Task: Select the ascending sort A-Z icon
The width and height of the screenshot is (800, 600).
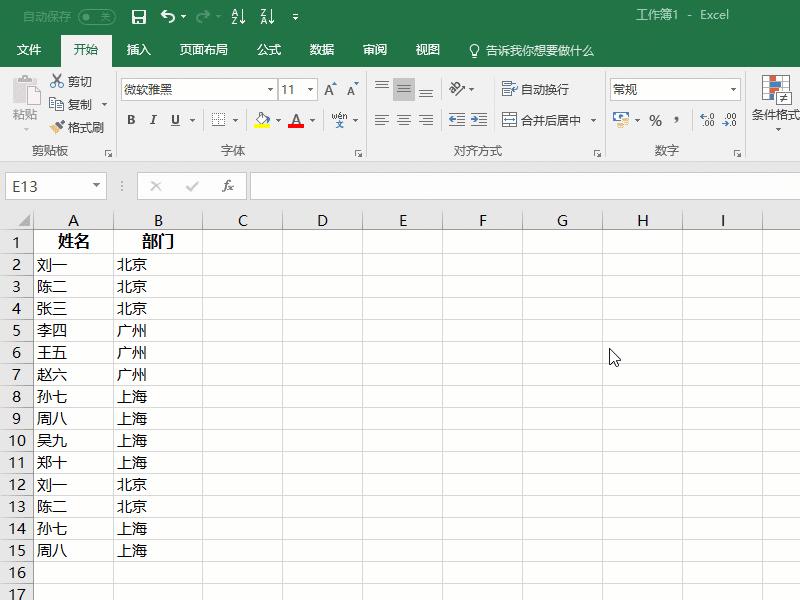Action: [x=239, y=16]
